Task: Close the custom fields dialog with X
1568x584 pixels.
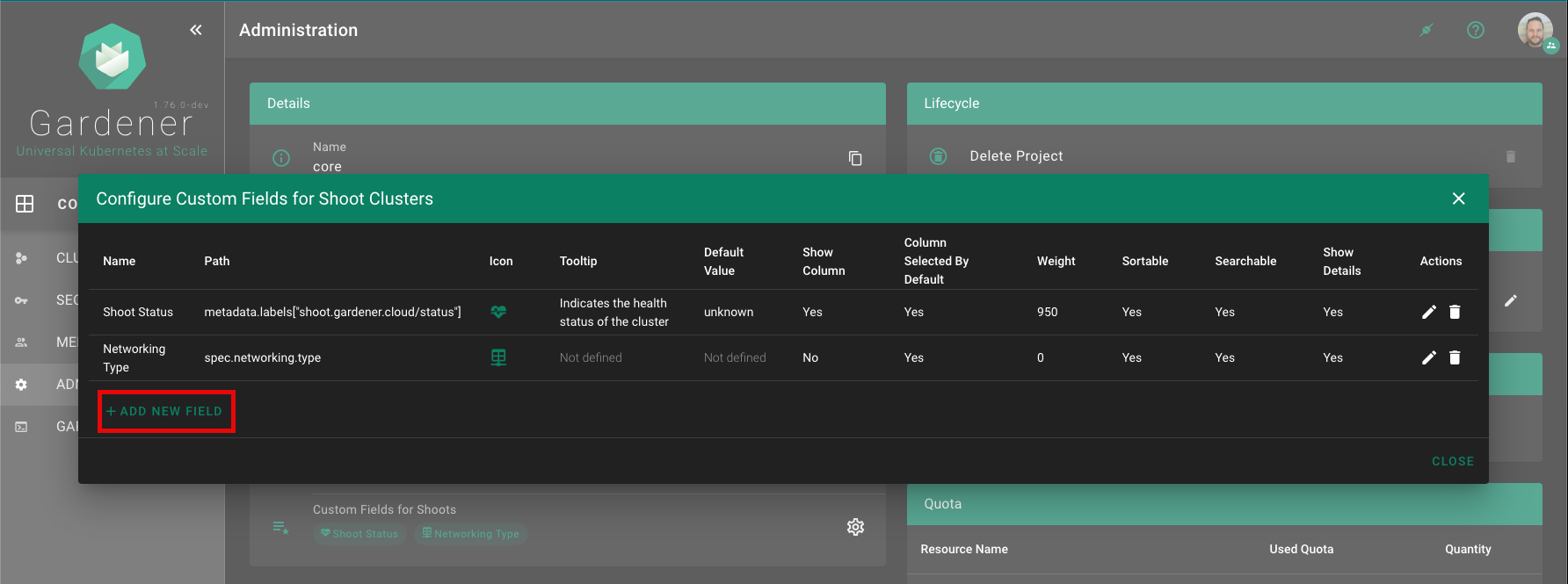Action: 1459,198
